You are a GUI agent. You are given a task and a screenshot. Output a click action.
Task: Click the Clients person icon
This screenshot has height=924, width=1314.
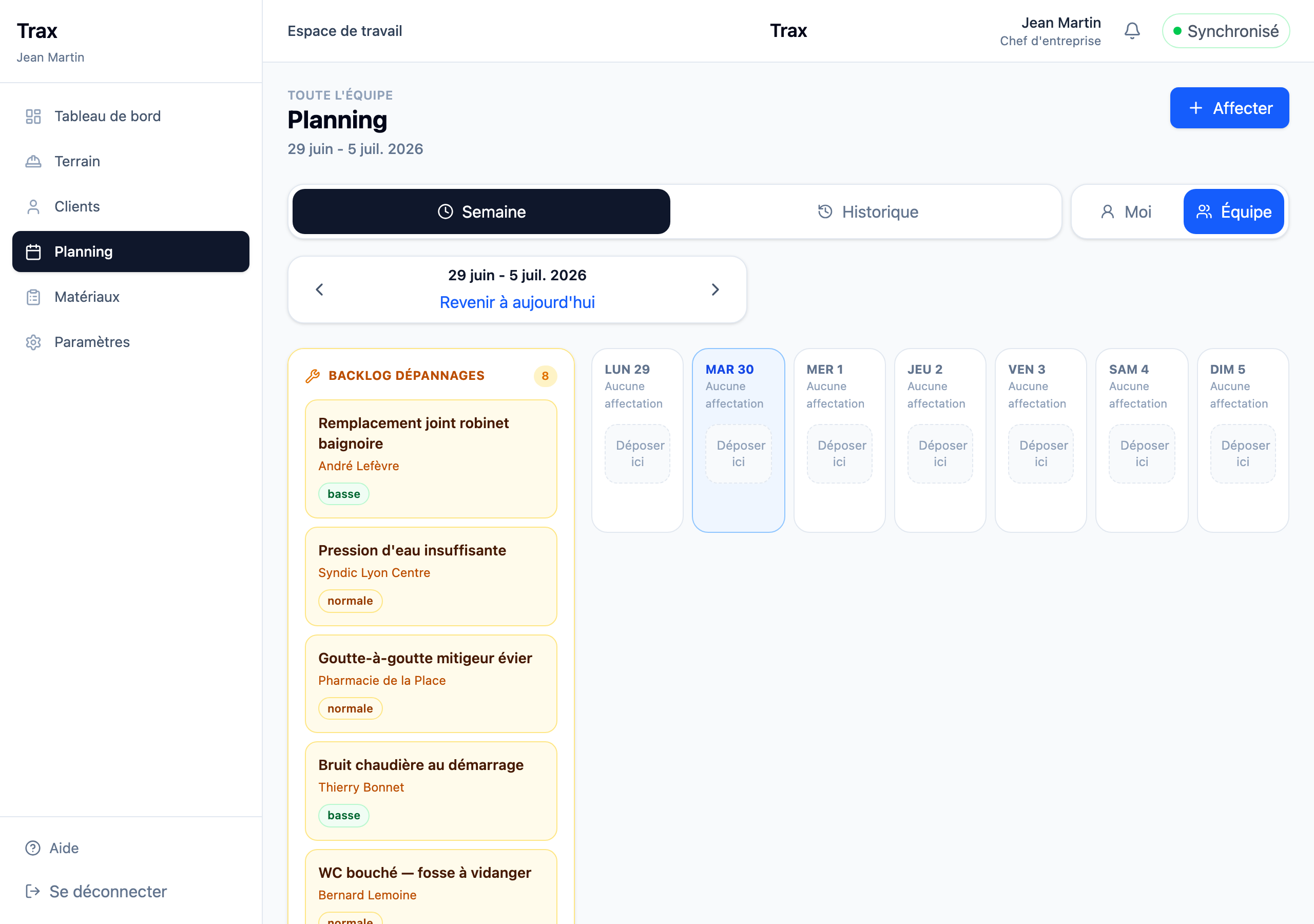click(x=33, y=207)
